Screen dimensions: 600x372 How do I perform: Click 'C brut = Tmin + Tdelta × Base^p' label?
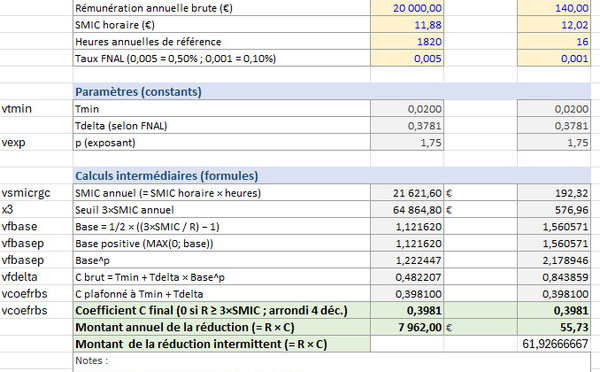(222, 277)
